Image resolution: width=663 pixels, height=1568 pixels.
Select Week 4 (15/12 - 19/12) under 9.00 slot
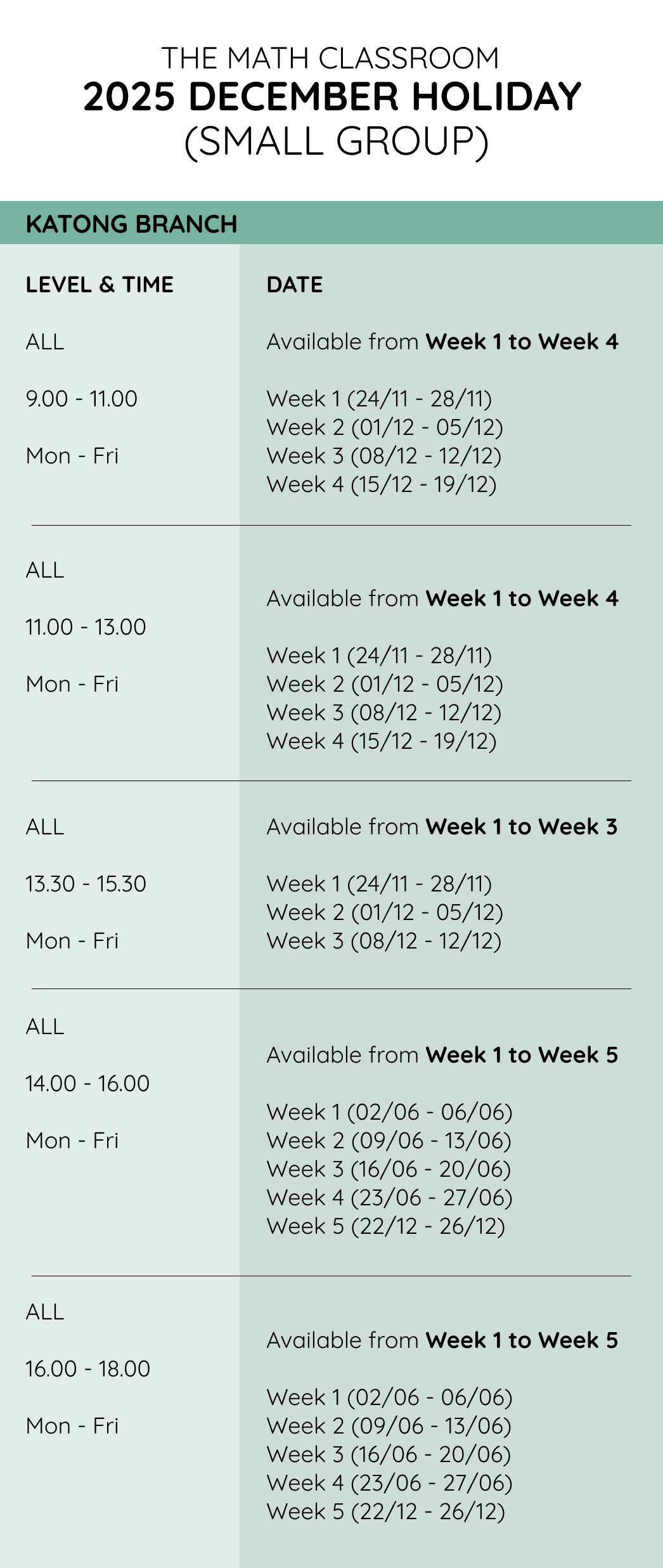click(x=382, y=484)
